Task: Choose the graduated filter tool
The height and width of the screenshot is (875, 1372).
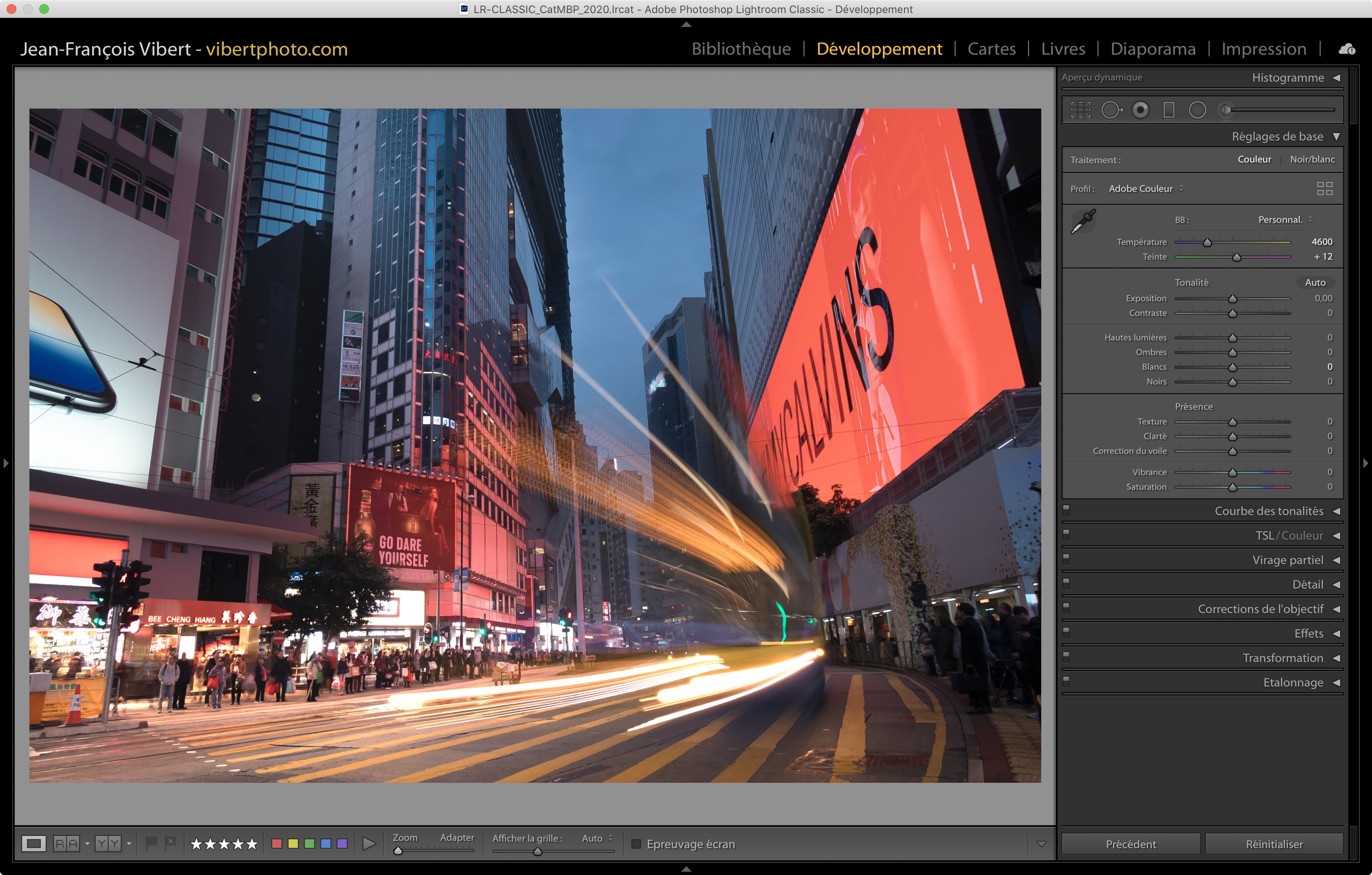Action: click(1169, 110)
